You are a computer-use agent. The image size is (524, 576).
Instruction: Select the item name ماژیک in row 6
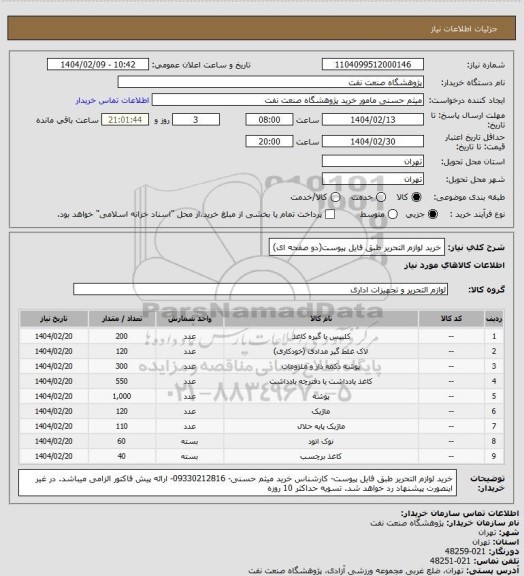click(x=321, y=411)
